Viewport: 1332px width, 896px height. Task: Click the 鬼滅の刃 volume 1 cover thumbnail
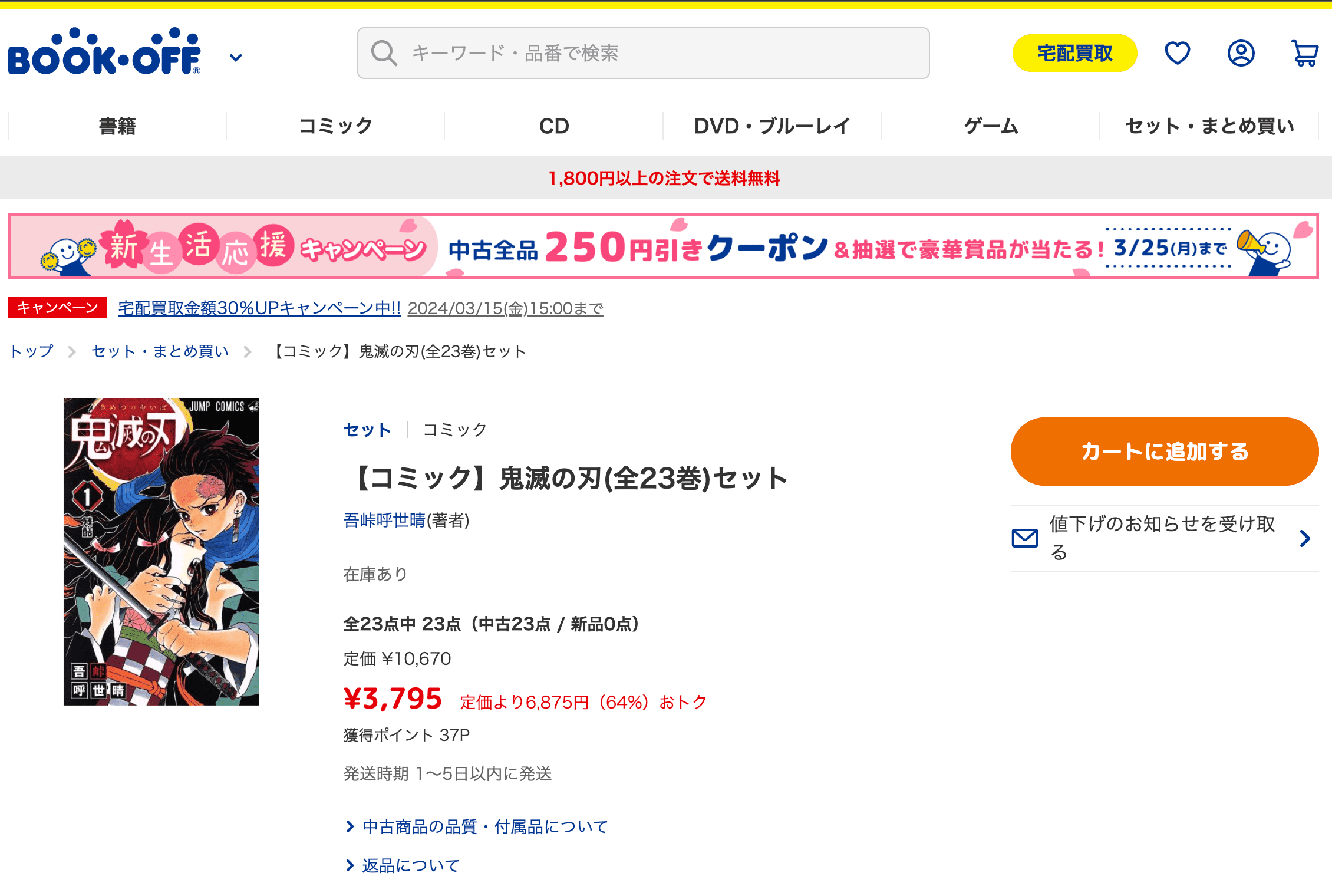click(x=161, y=552)
